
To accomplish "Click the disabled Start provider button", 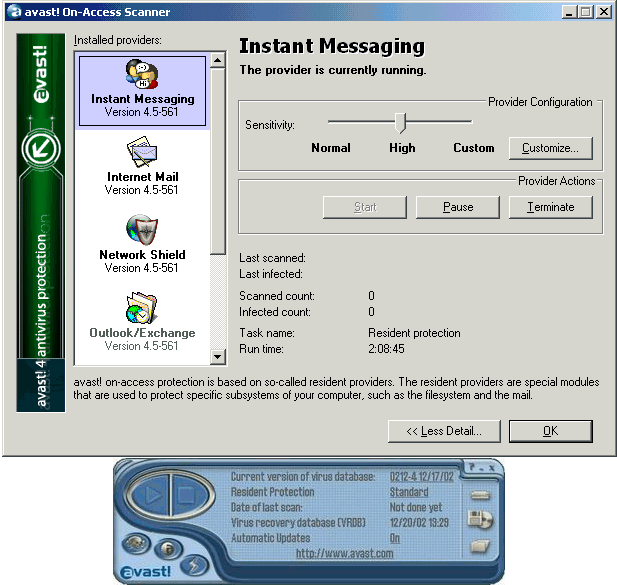I will pyautogui.click(x=365, y=207).
